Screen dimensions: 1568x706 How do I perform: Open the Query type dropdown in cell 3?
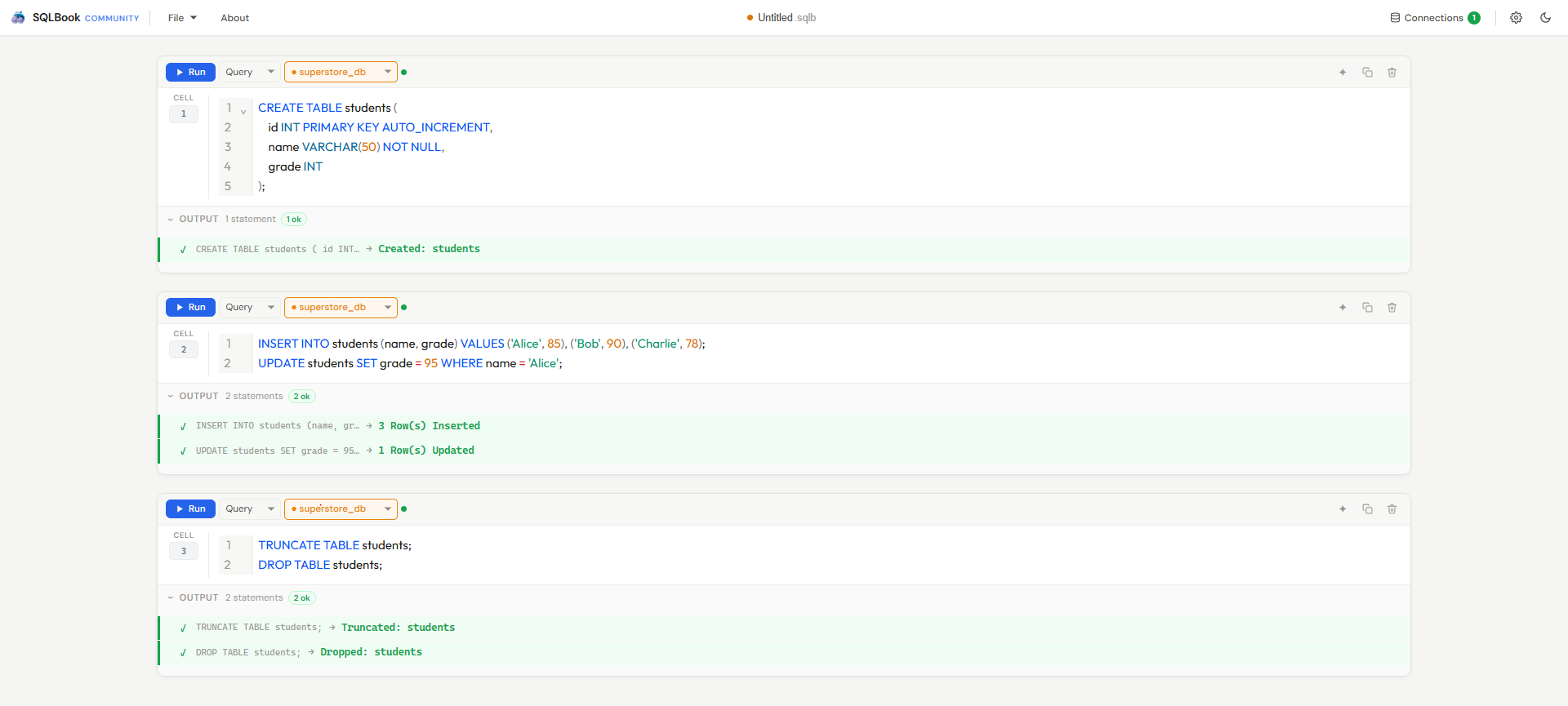pyautogui.click(x=250, y=508)
